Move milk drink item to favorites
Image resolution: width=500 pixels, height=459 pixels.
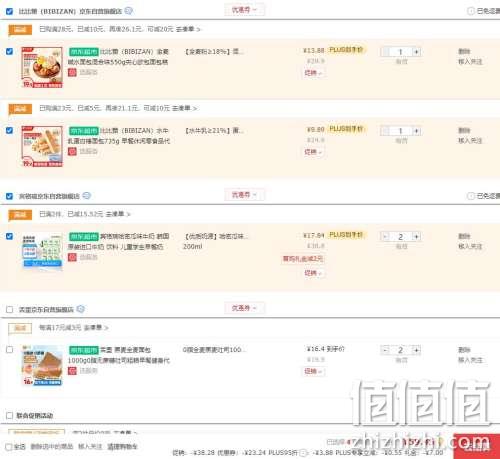pos(470,246)
